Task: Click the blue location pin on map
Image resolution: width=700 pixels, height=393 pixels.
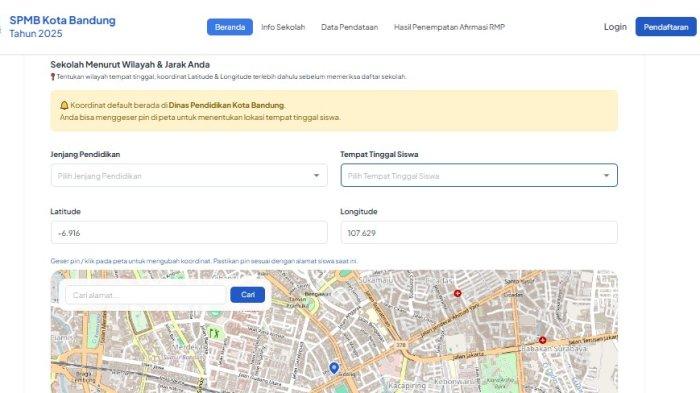Action: [334, 368]
